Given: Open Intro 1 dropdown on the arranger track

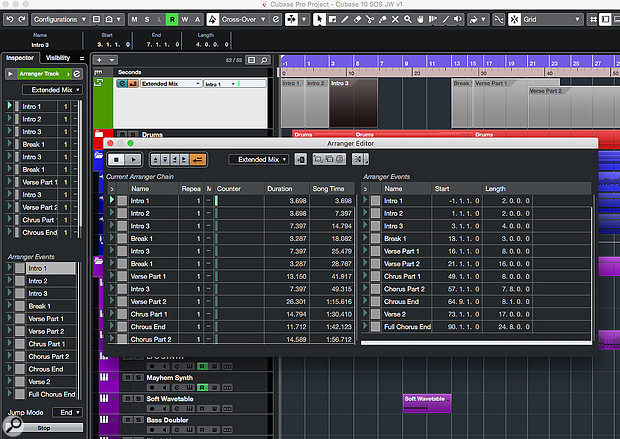Looking at the screenshot, I should (220, 84).
